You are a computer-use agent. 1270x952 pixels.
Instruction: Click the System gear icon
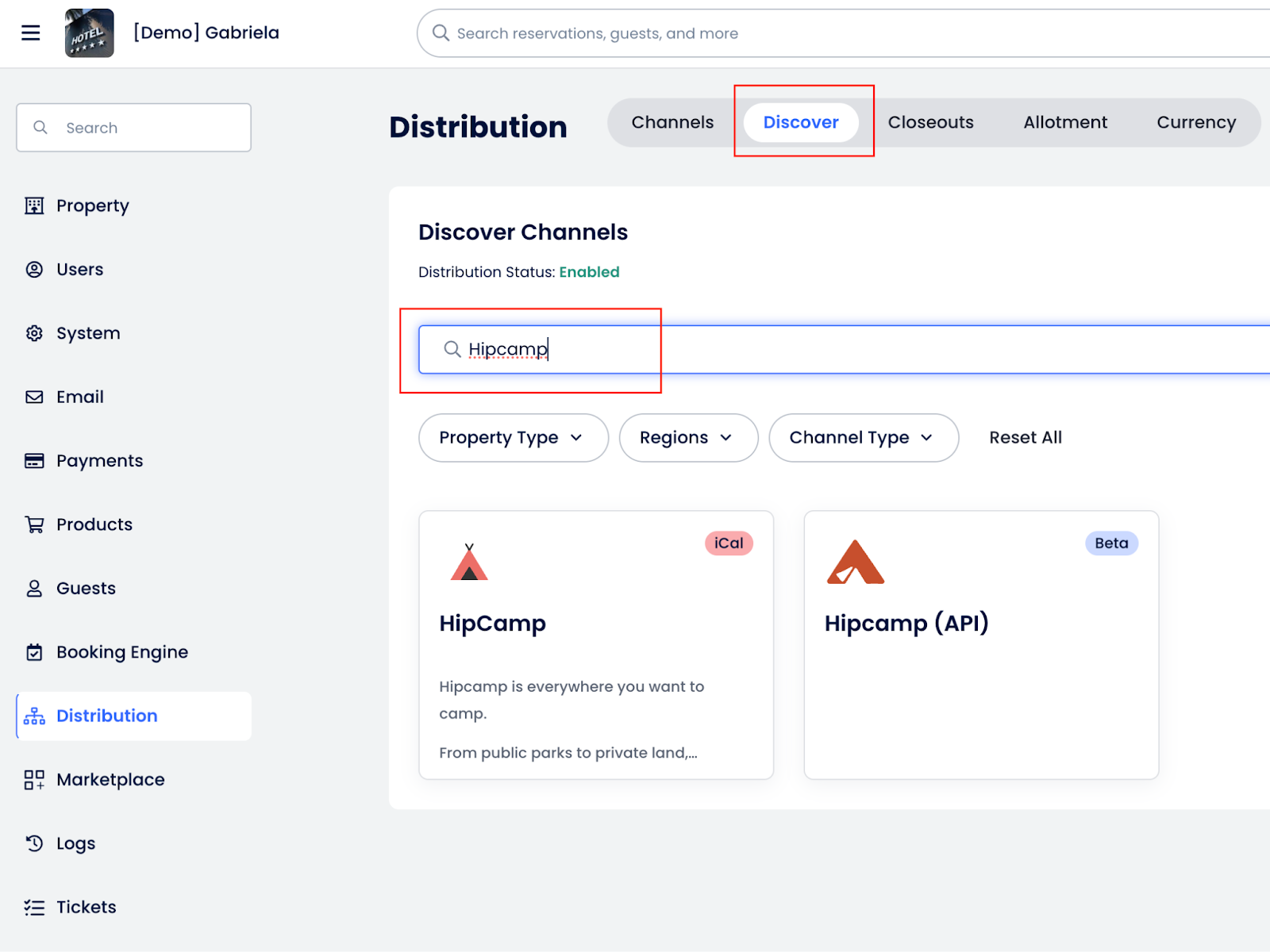(x=34, y=333)
